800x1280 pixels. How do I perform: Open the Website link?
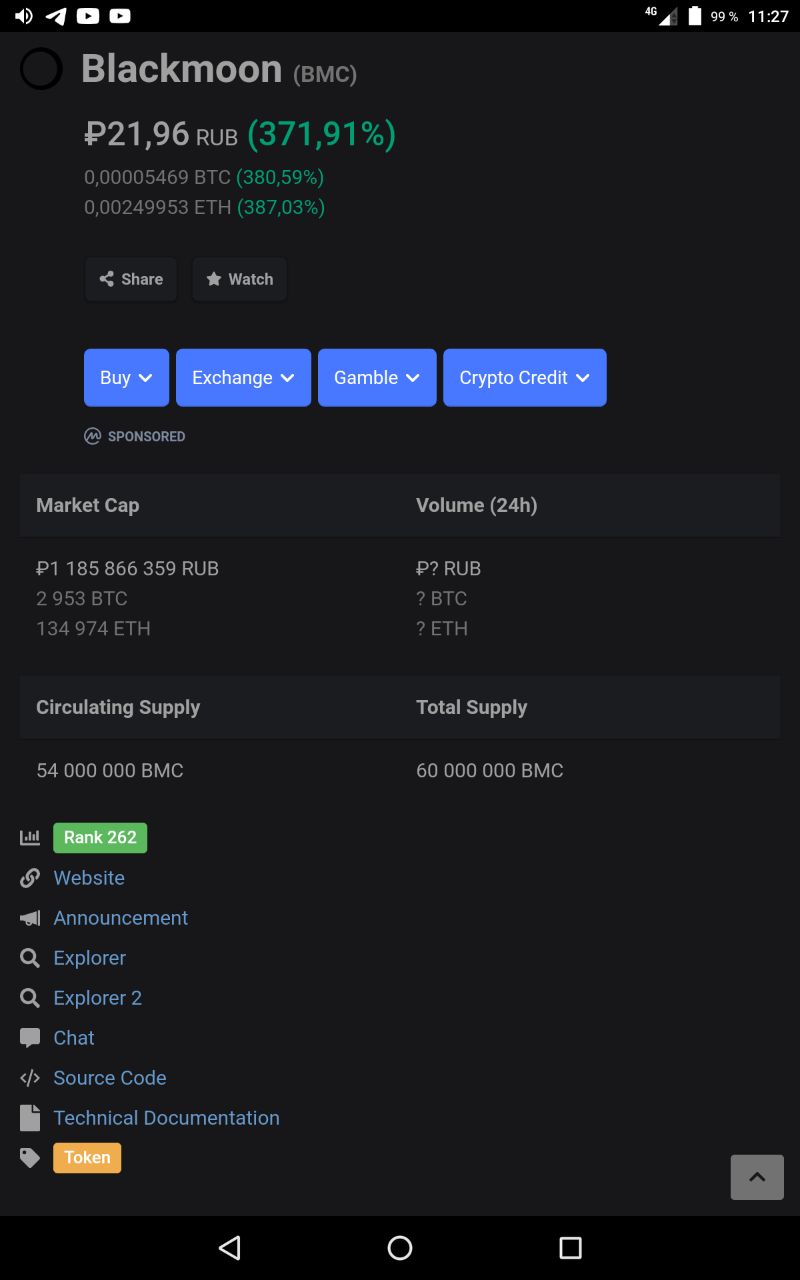pos(89,878)
